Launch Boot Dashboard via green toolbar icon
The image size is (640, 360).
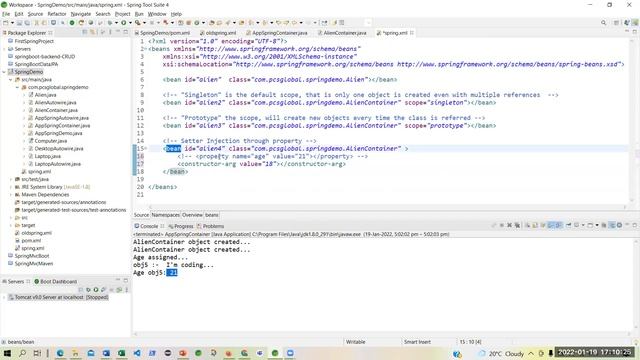72,22
